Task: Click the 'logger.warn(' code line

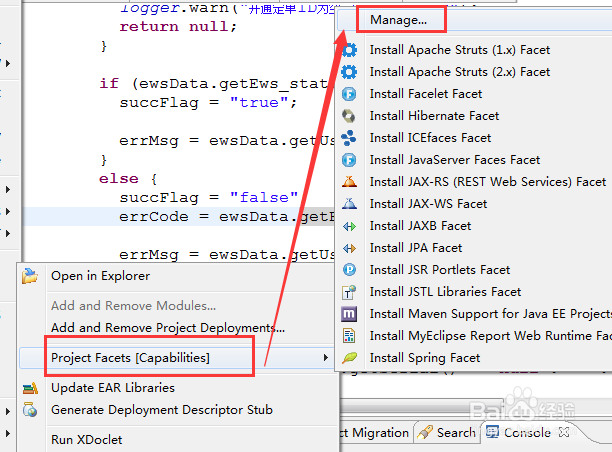Action: tap(226, 8)
